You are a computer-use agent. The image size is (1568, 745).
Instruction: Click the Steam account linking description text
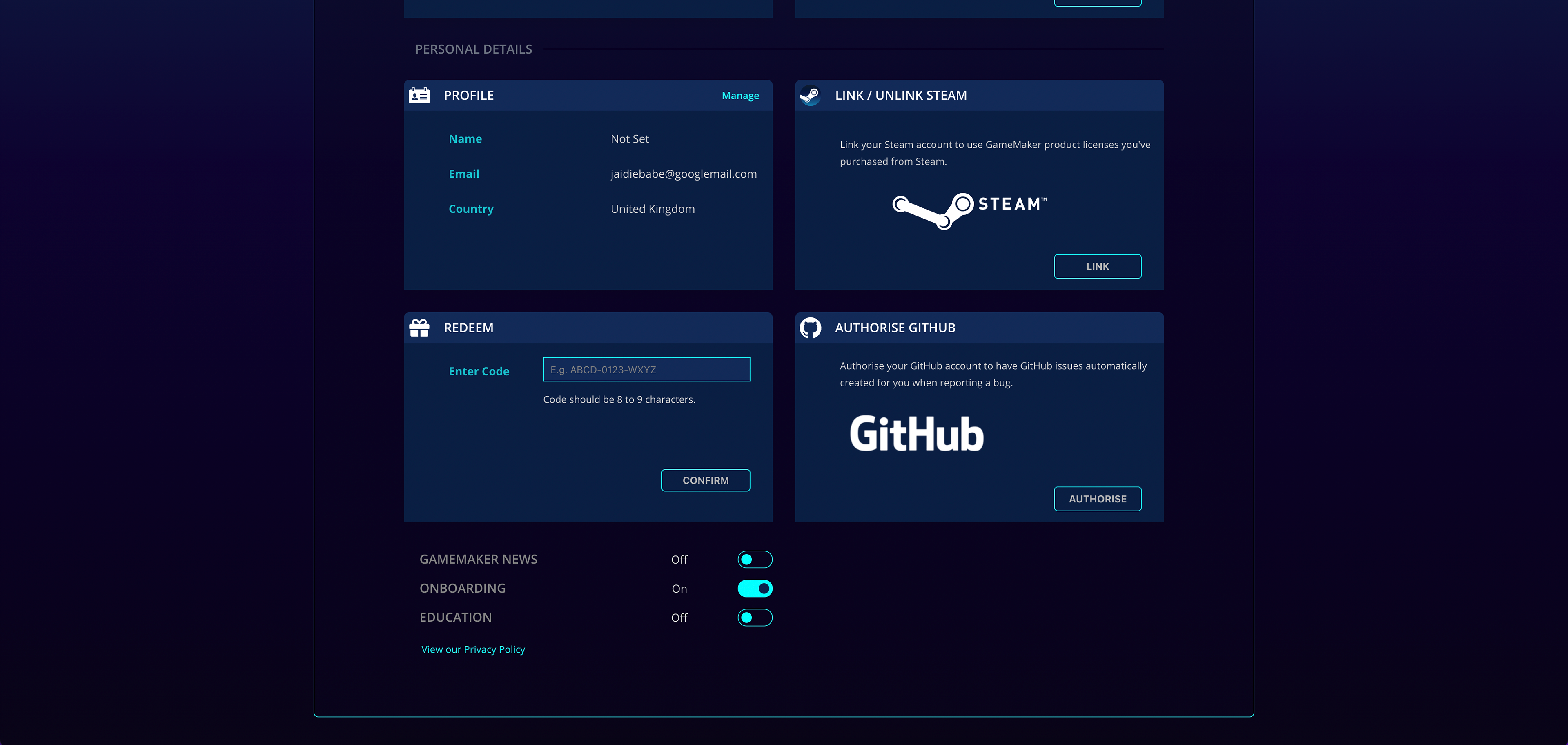995,153
